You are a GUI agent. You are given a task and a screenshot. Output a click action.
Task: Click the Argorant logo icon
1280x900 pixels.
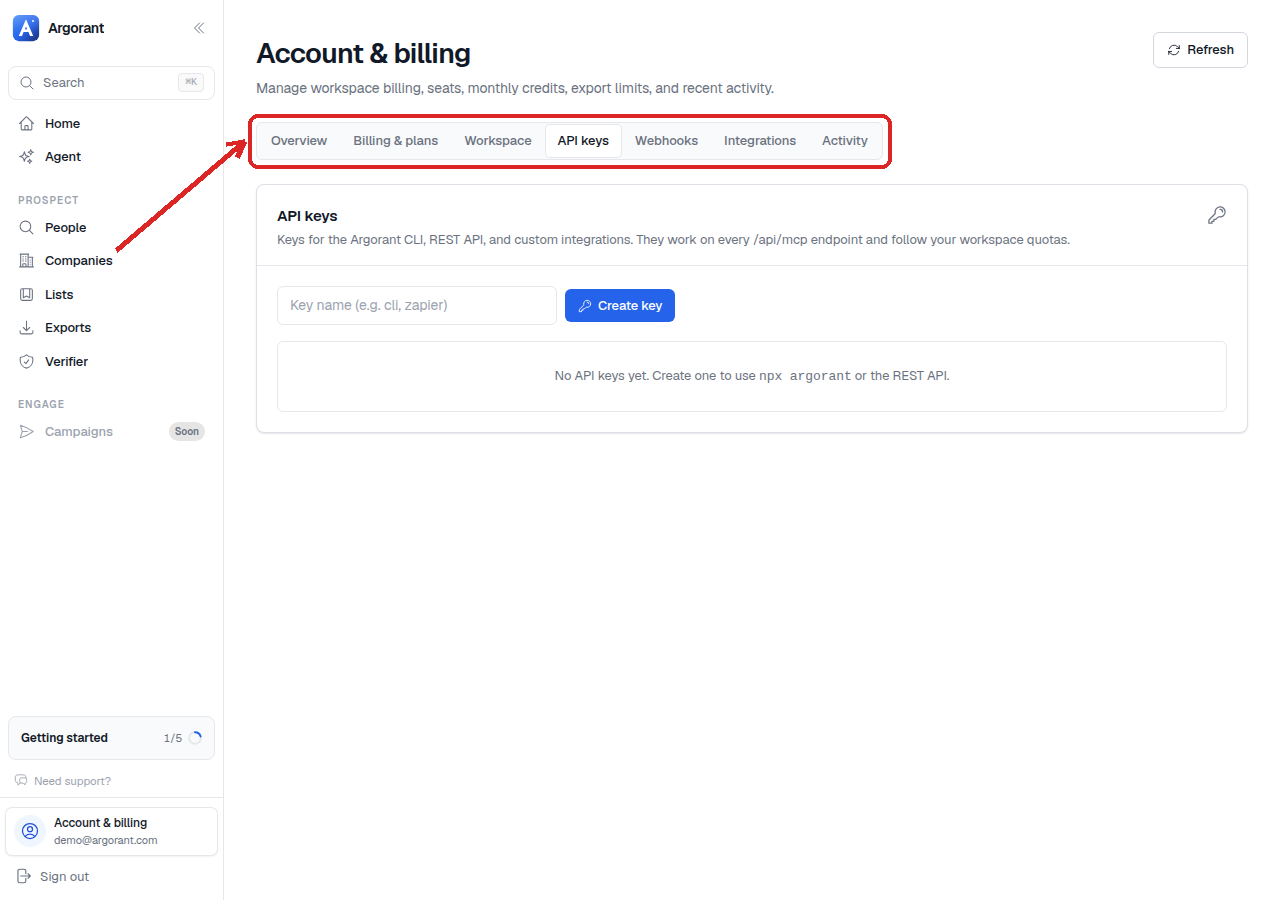coord(26,28)
